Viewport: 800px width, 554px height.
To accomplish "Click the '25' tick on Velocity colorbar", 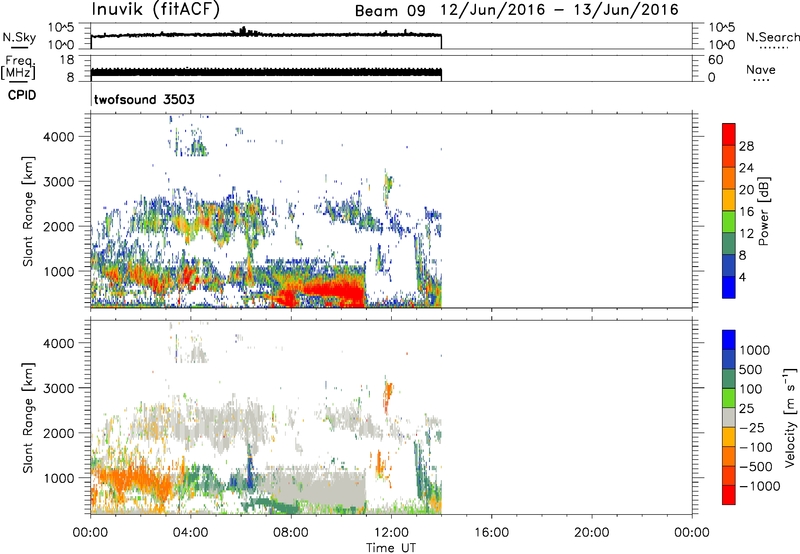I will coord(746,408).
